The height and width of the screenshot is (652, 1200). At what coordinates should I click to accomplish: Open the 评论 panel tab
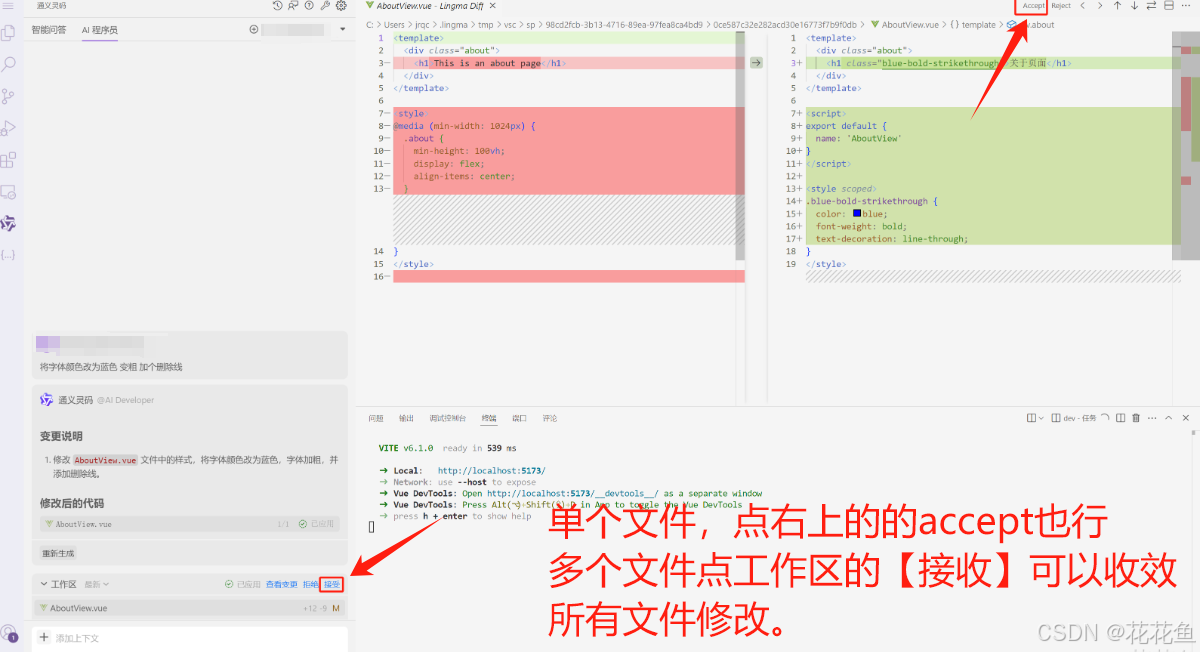(550, 418)
